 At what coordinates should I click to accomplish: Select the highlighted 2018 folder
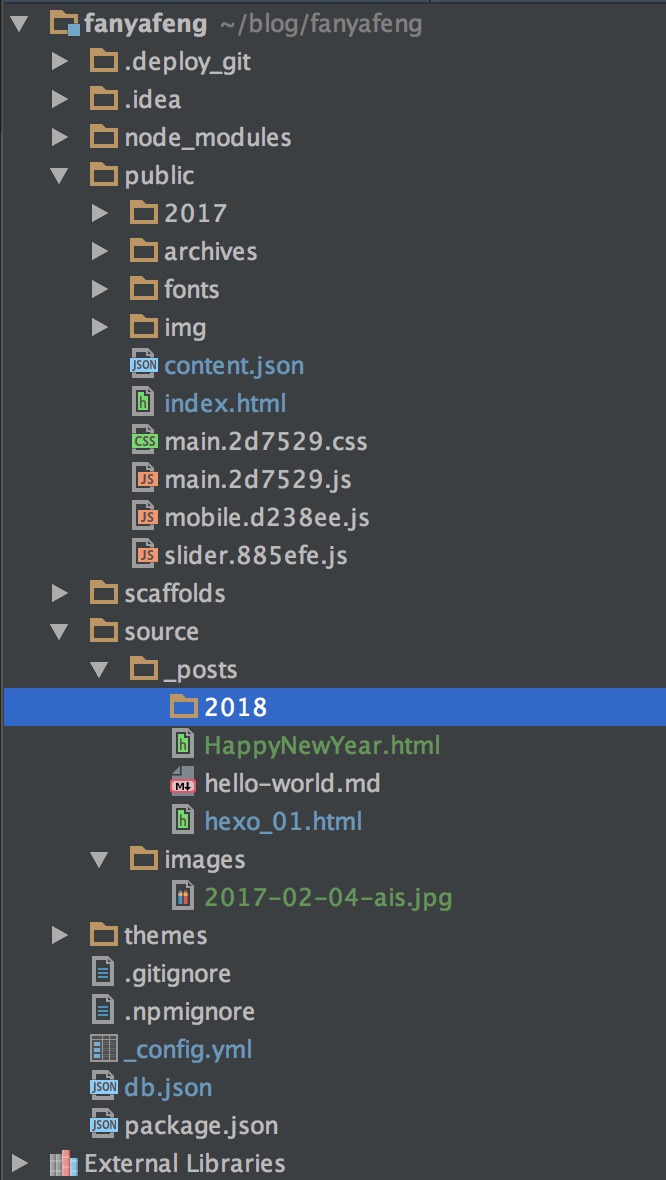click(x=236, y=707)
